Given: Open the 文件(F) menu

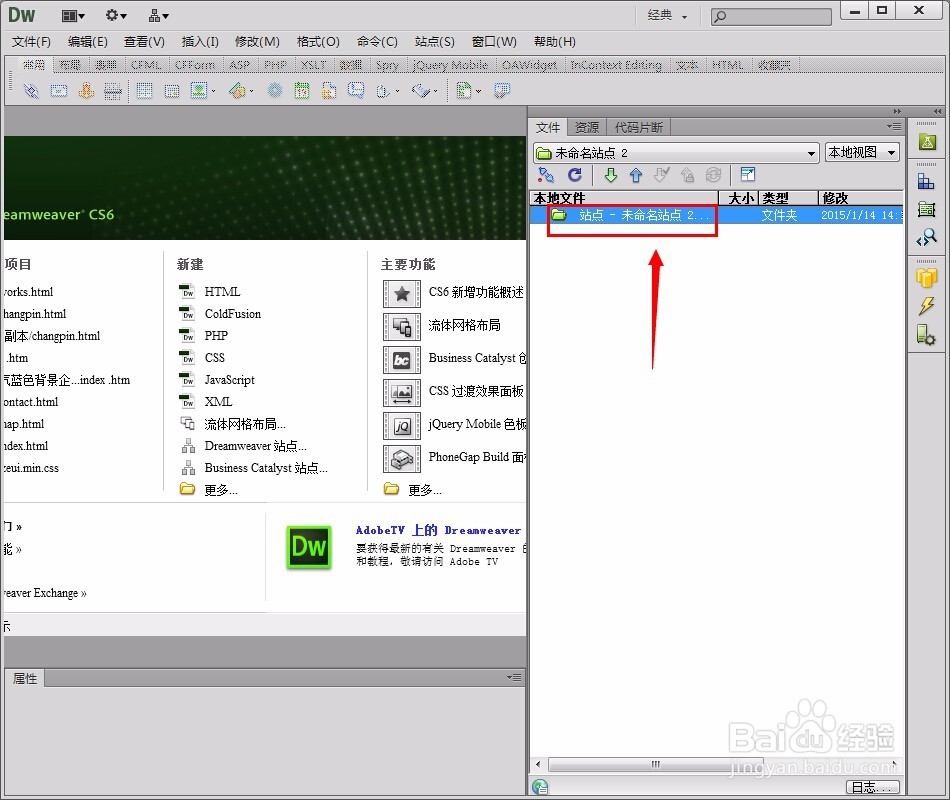Looking at the screenshot, I should (32, 42).
